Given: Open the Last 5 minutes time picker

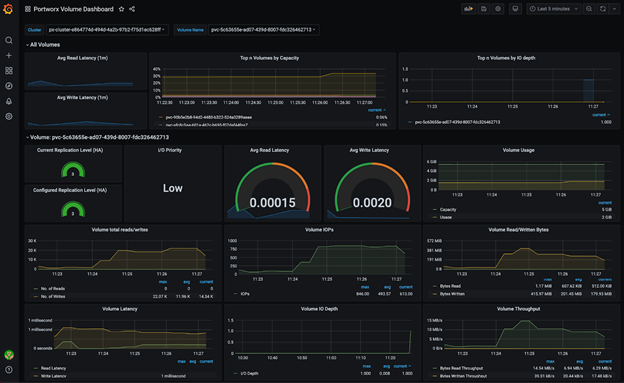Looking at the screenshot, I should pos(553,9).
